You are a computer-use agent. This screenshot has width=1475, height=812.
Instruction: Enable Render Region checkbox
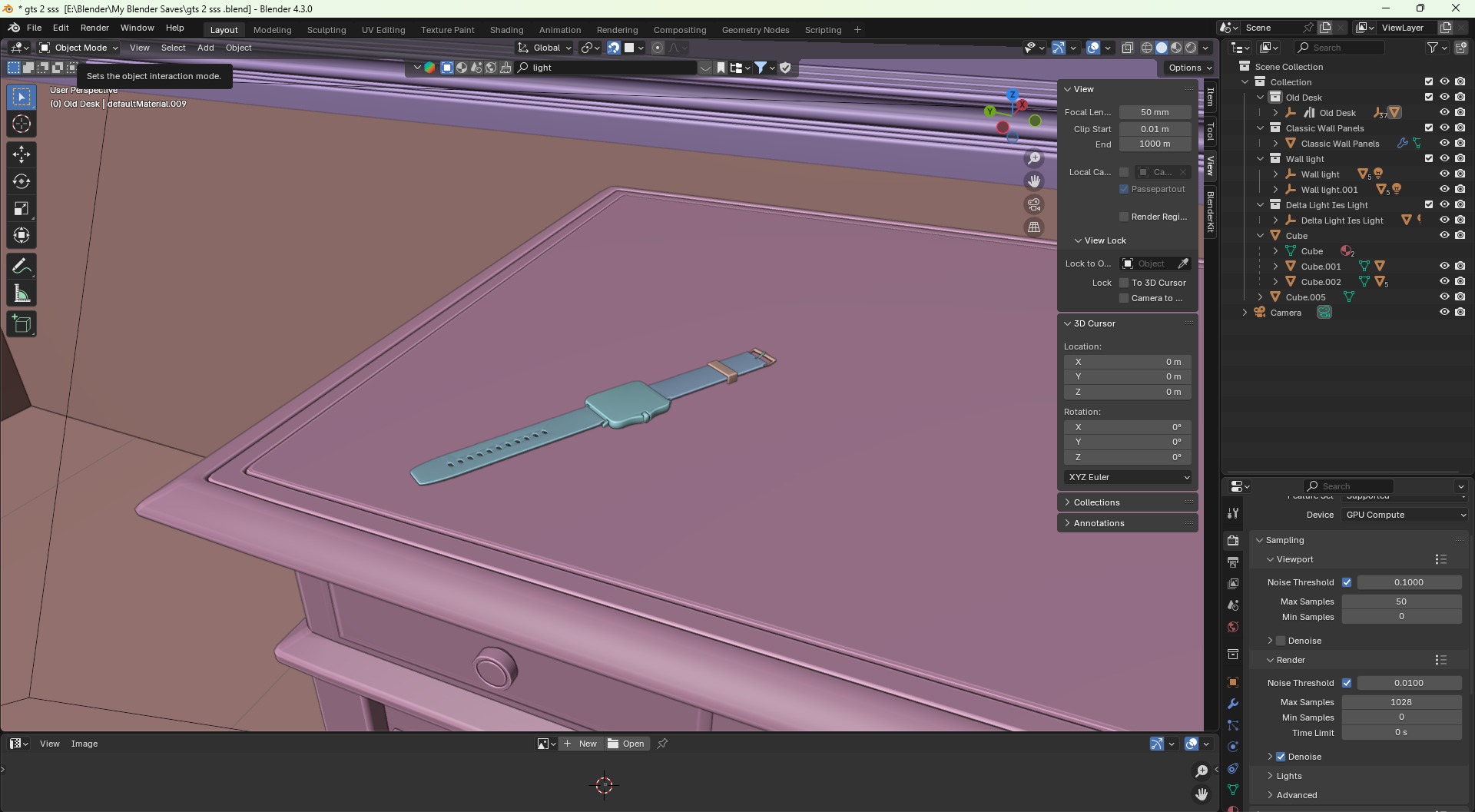[1124, 217]
